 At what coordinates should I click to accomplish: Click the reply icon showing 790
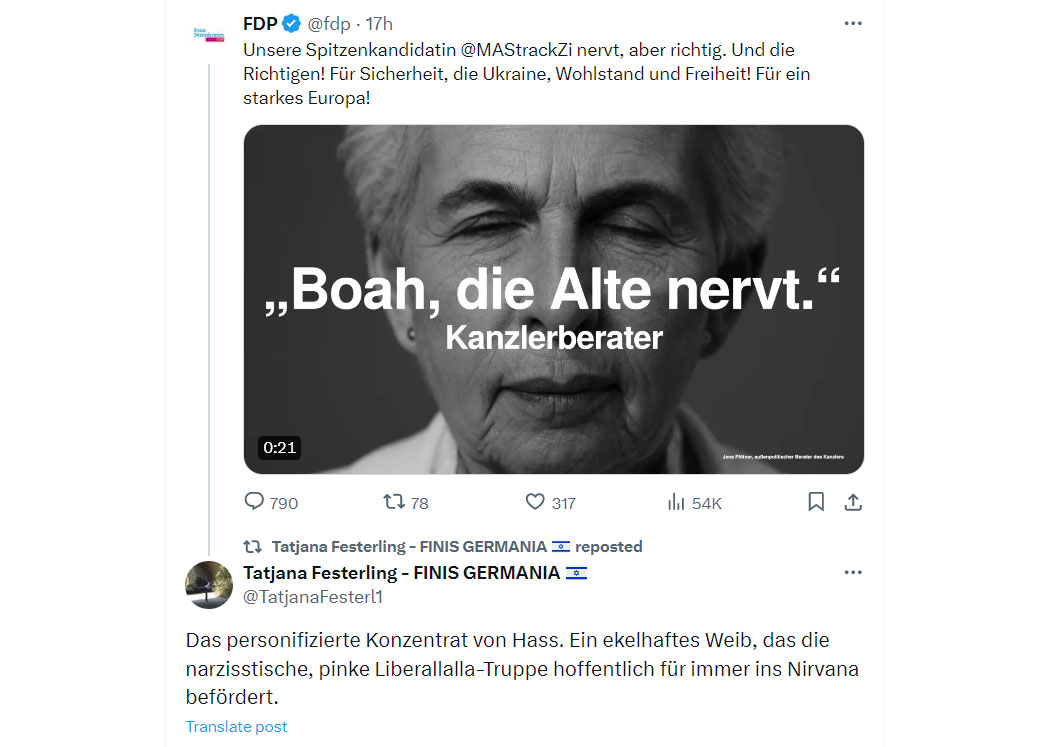[254, 501]
